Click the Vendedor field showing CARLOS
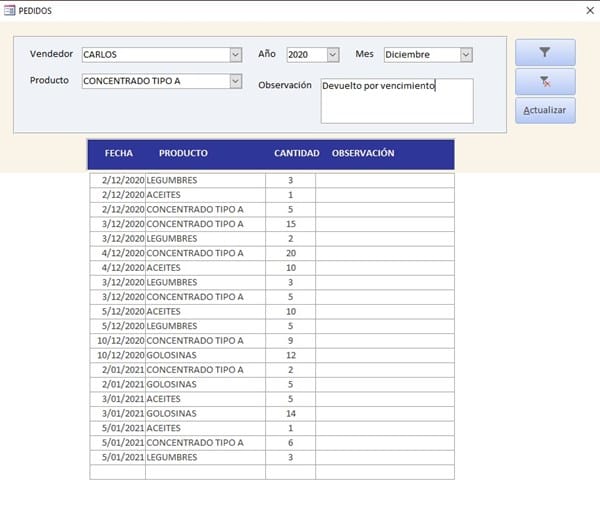The image size is (600, 511). click(x=155, y=54)
